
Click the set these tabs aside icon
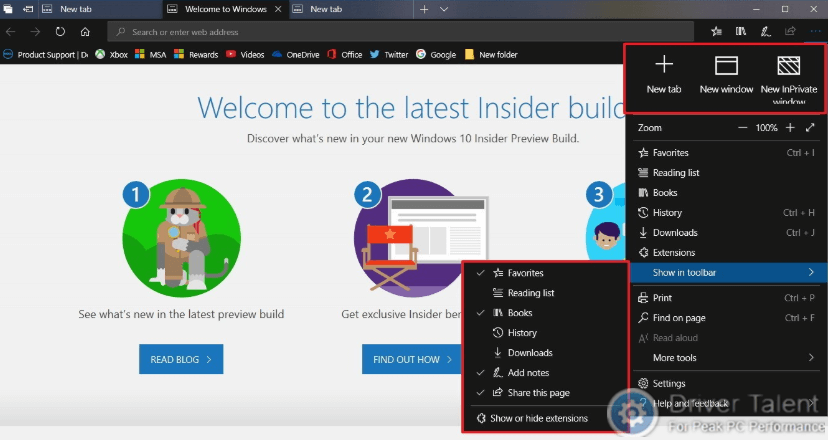[x=27, y=9]
